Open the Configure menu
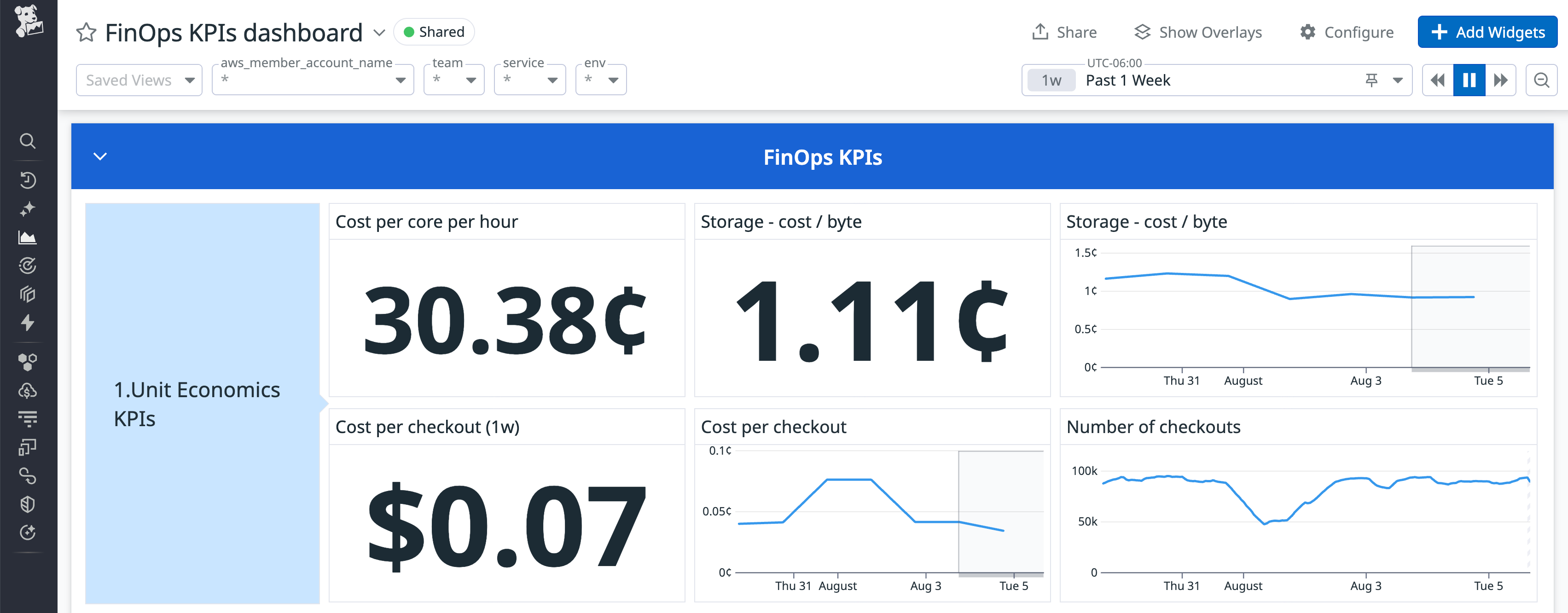Image resolution: width=1568 pixels, height=613 pixels. point(1347,32)
